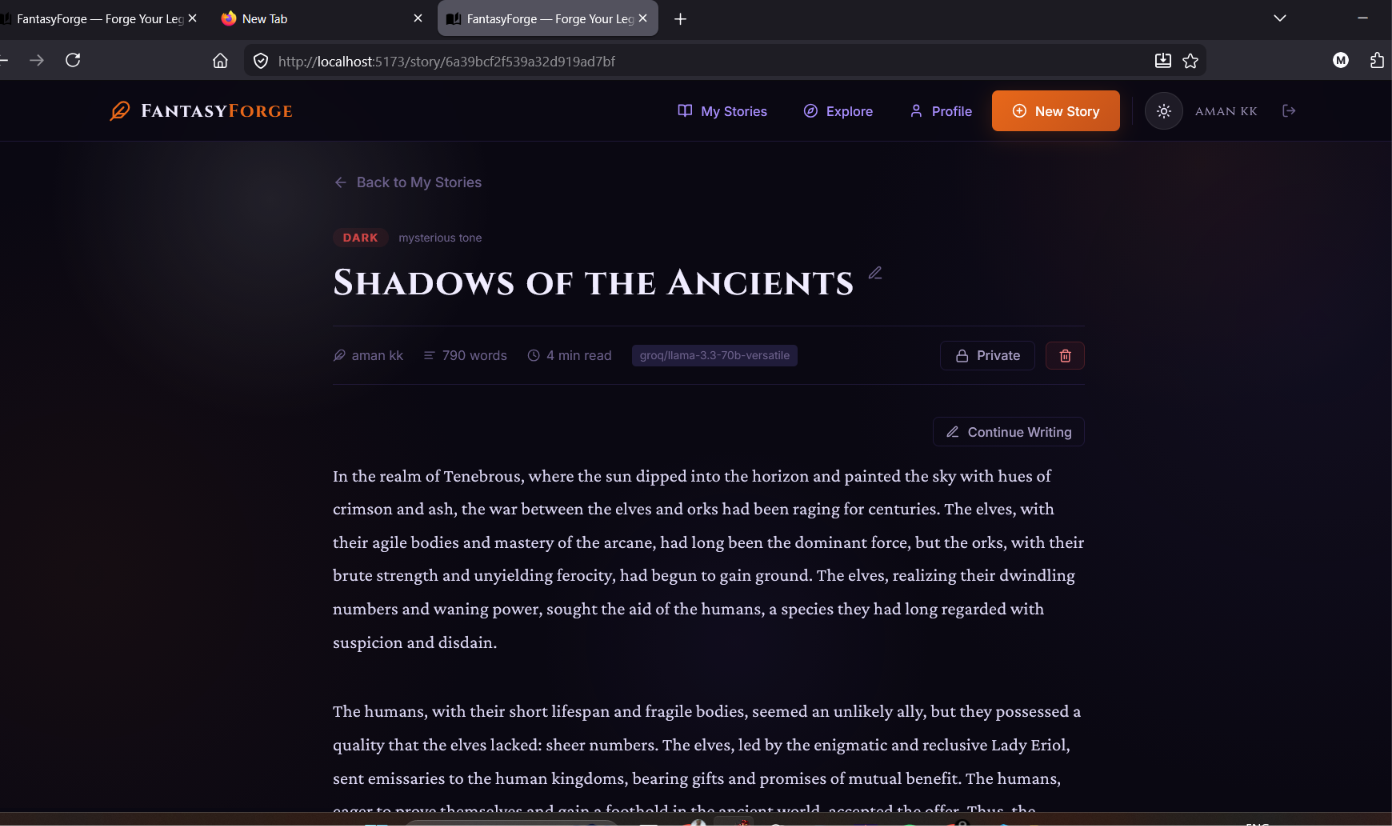This screenshot has height=826, width=1392.
Task: Reload the current page
Action: 72,60
